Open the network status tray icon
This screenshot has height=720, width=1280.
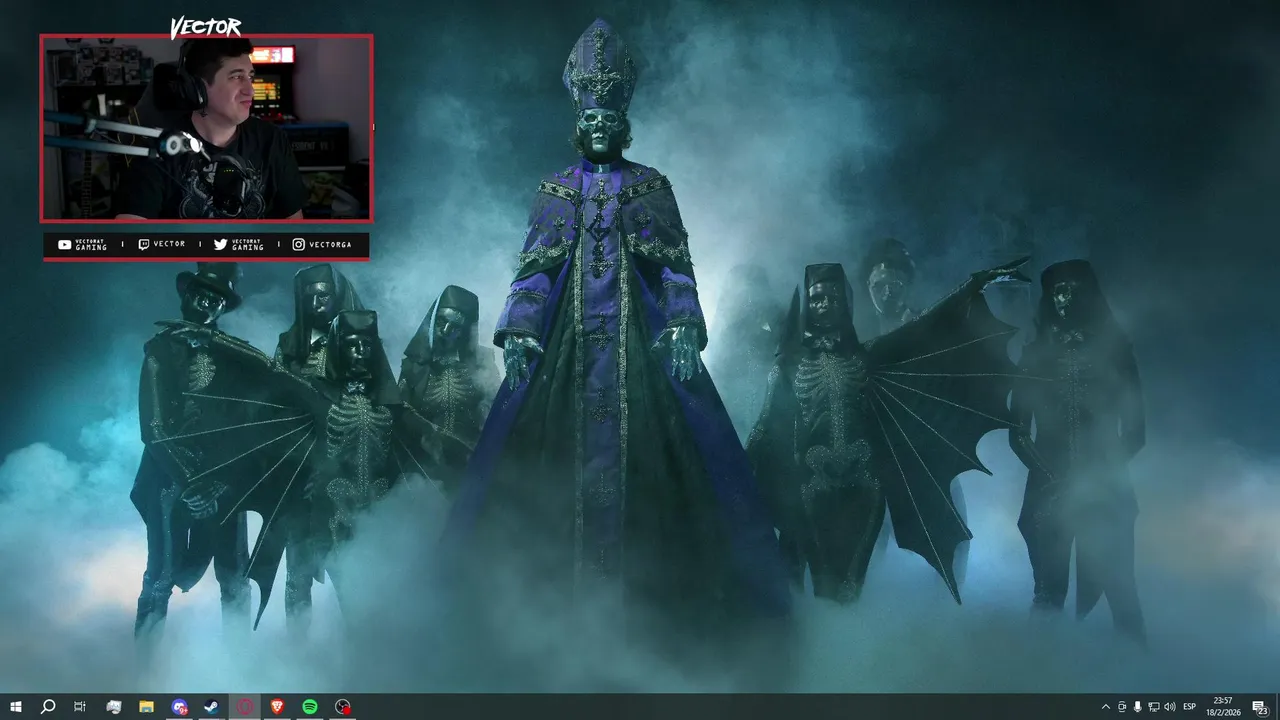1154,707
